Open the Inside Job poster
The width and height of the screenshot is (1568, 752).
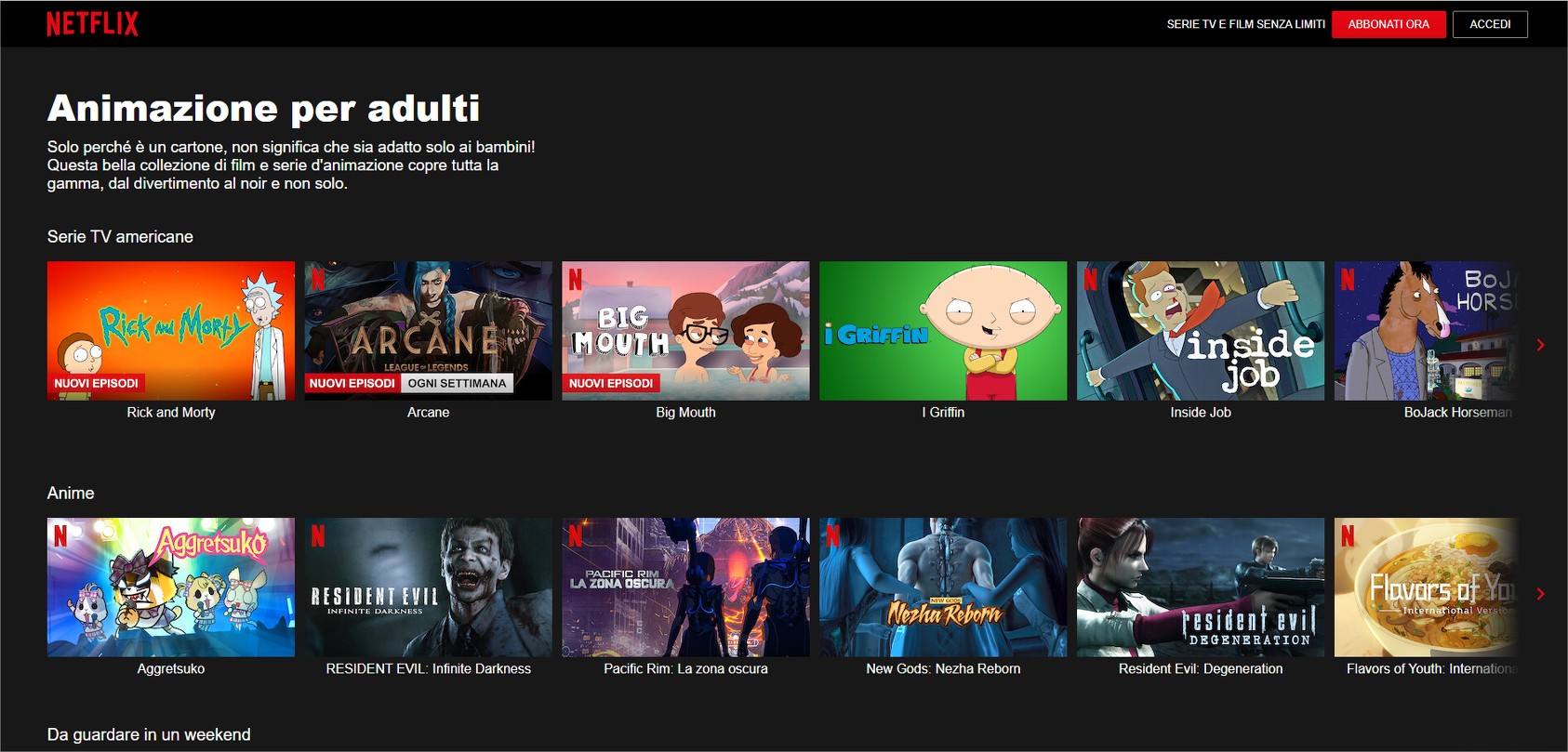pos(1200,330)
